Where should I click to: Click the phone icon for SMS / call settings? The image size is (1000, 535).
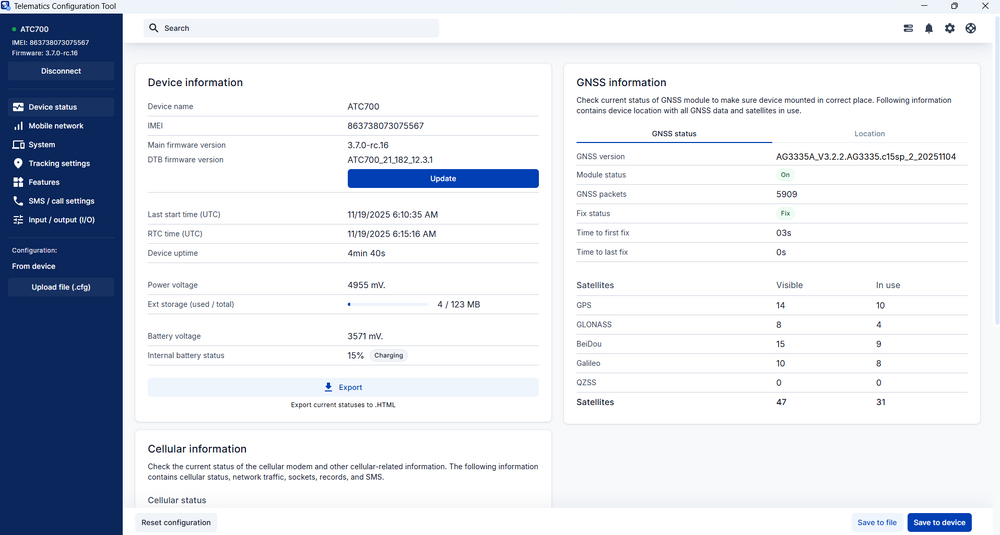(x=18, y=201)
